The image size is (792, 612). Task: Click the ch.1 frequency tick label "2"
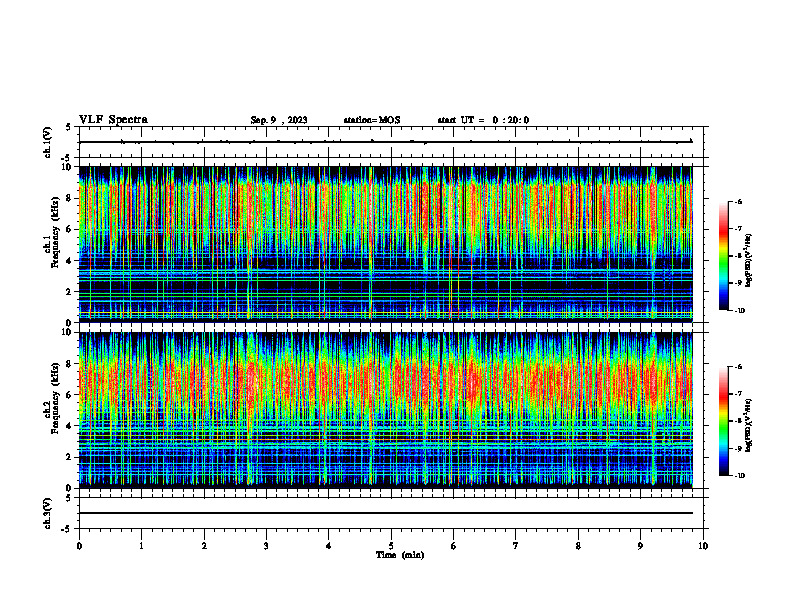(x=70, y=291)
